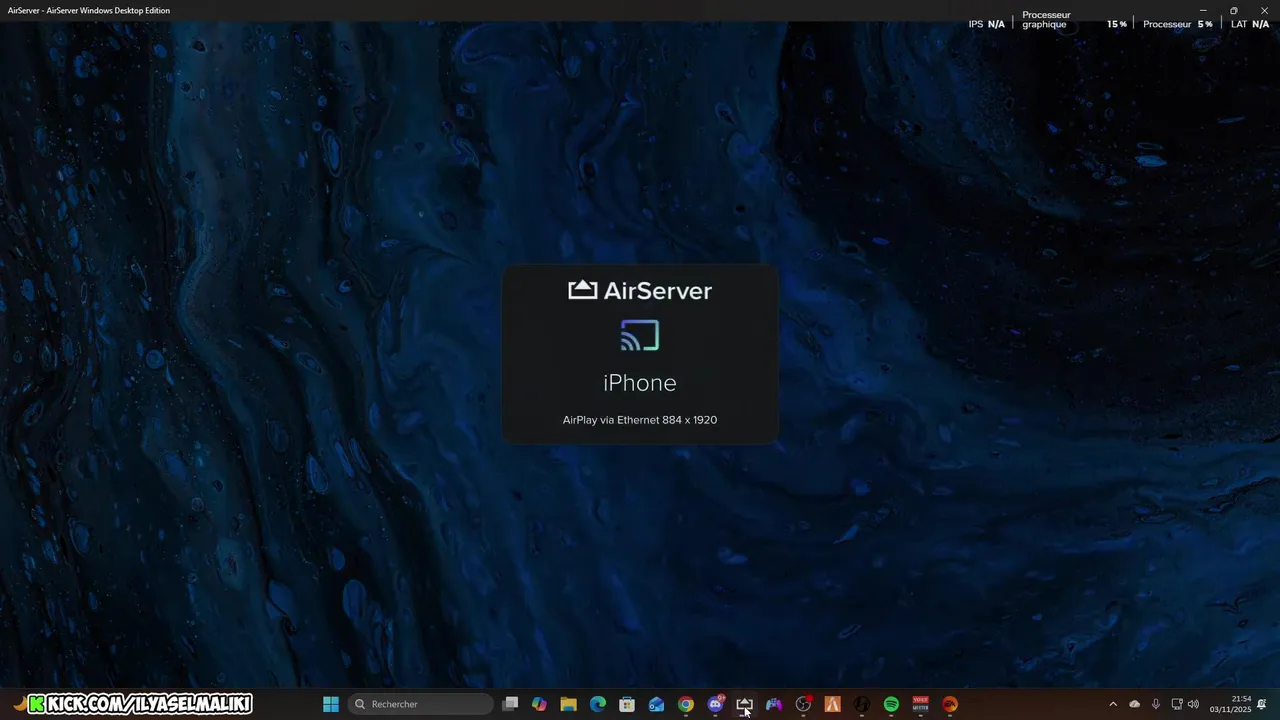Click the LAT N/A overlay readout
The image size is (1280, 720).
click(1250, 24)
